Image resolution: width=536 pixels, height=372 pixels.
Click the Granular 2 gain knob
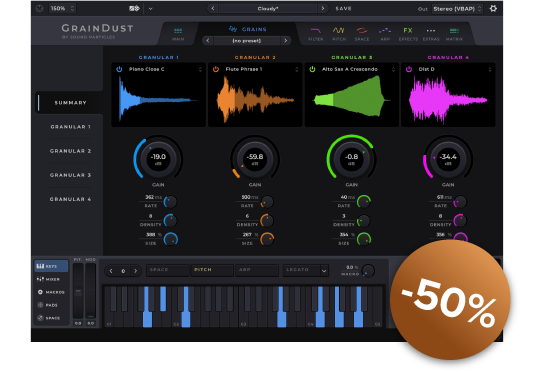point(255,159)
